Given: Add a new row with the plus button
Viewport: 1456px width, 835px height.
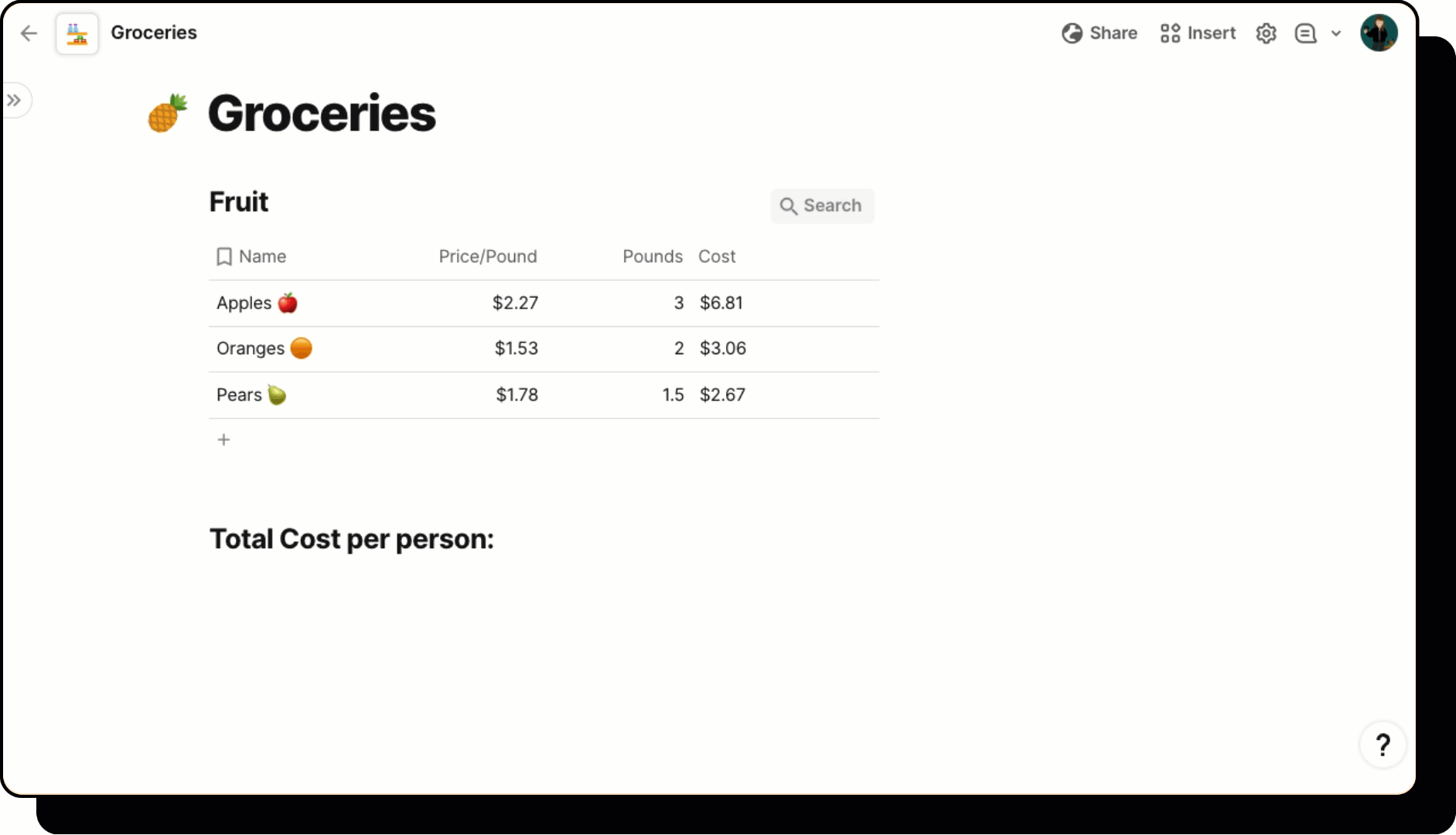Looking at the screenshot, I should click(x=223, y=439).
